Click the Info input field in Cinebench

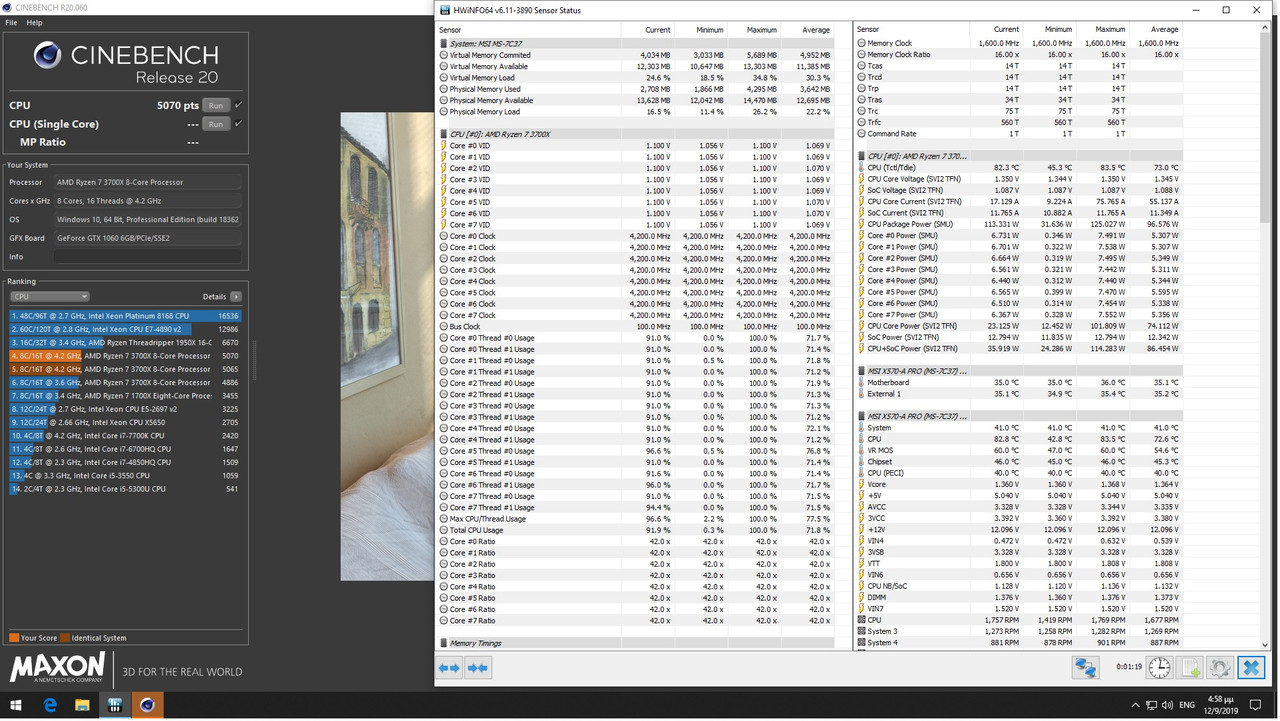tap(147, 257)
